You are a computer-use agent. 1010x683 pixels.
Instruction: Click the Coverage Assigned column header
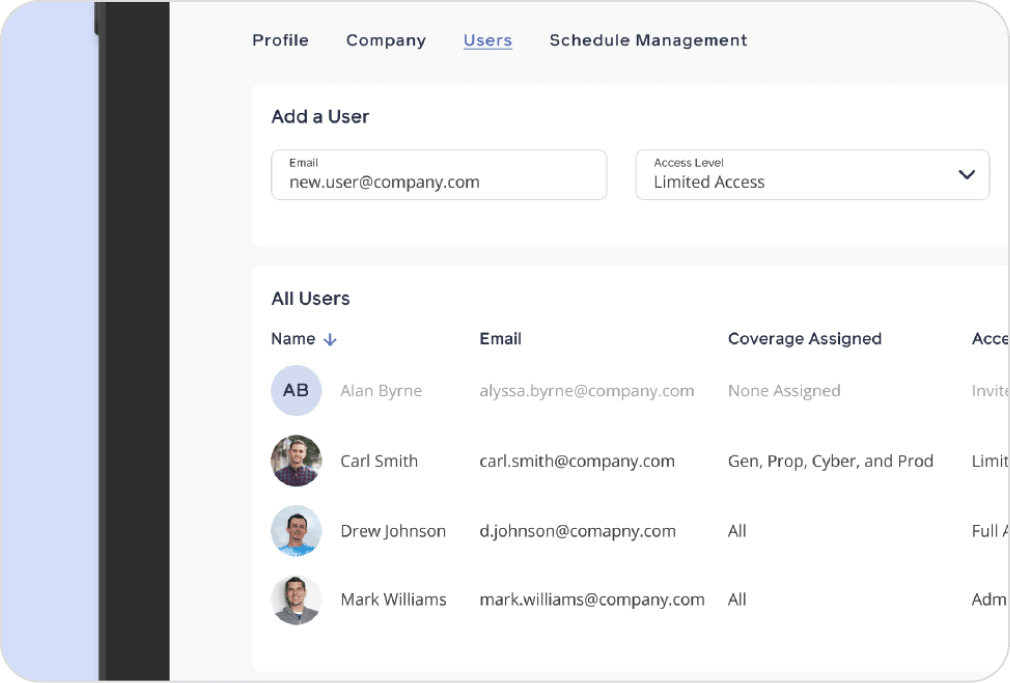click(x=804, y=339)
